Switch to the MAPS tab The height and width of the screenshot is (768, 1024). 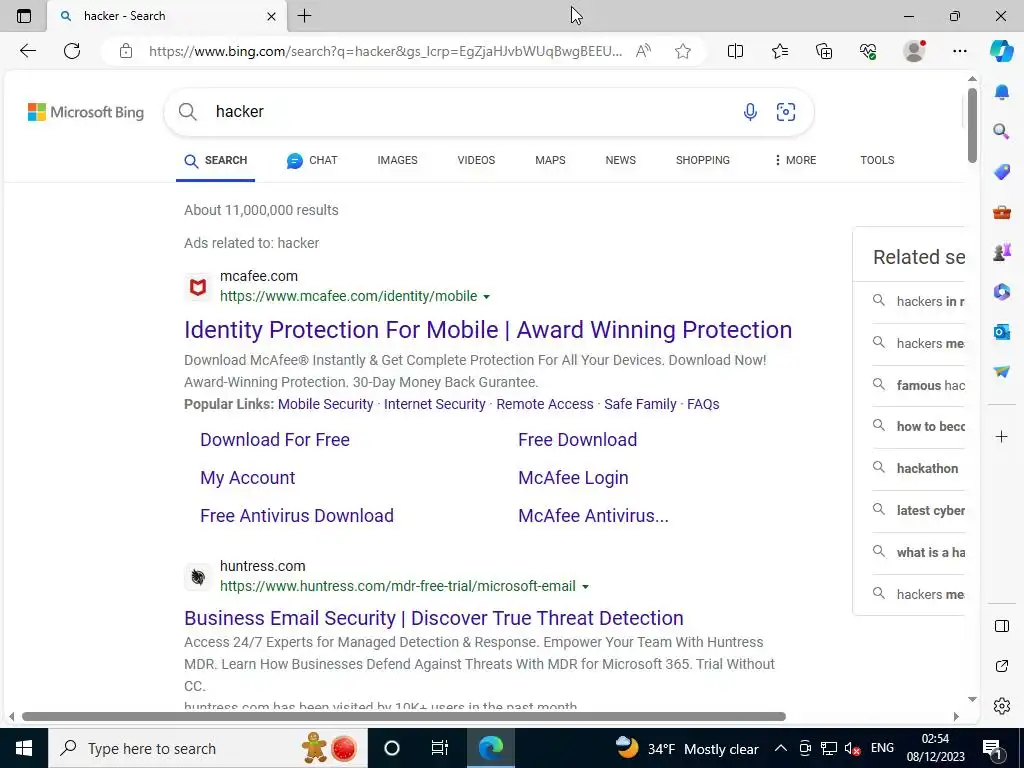[x=550, y=160]
